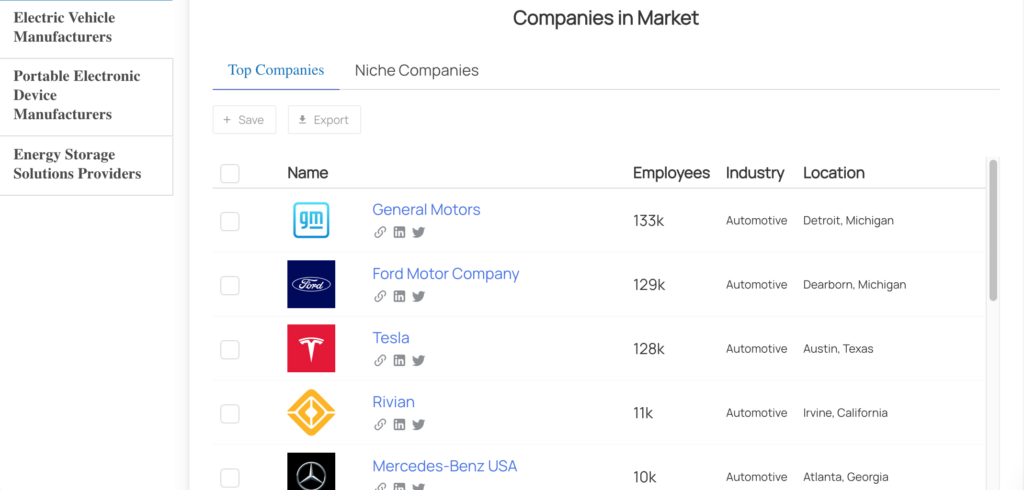Open Energy Storage Solutions Providers category
The width and height of the screenshot is (1024, 490).
pyautogui.click(x=77, y=165)
